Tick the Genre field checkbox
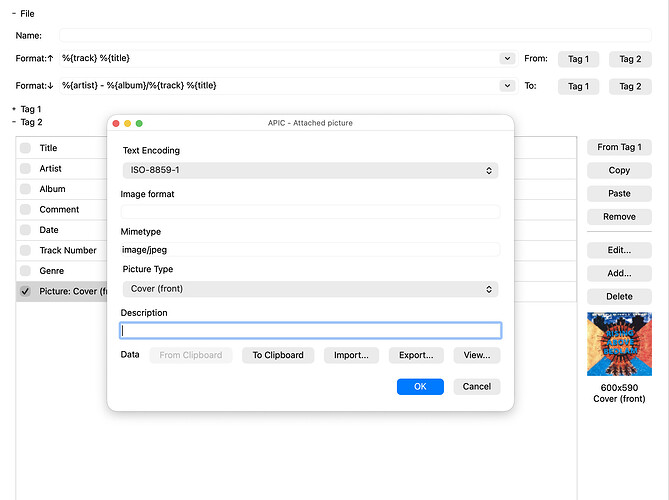 coord(25,271)
